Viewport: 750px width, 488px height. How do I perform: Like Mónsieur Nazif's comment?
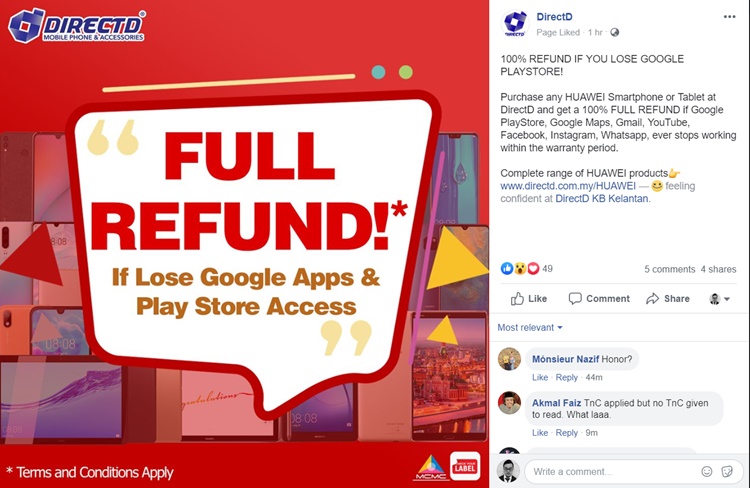point(540,377)
